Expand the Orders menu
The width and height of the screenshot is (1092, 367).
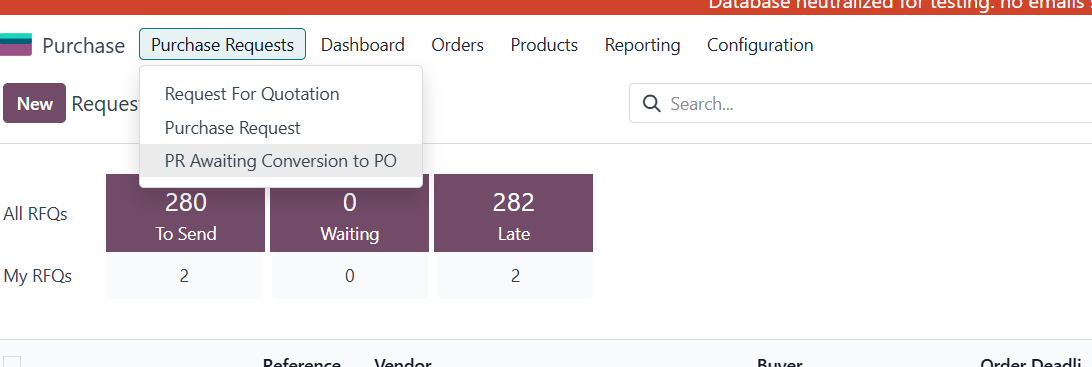458,45
